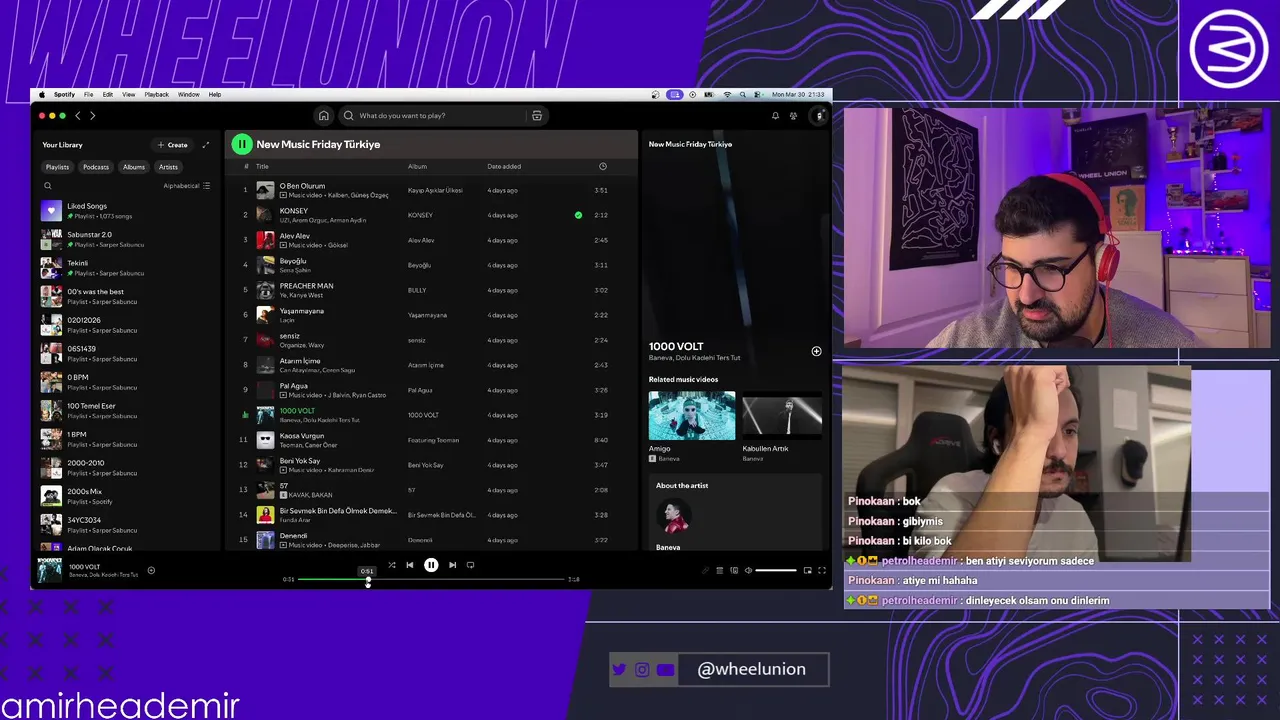Screen dimensions: 1280x720
Task: Pause playback in the bottom player
Action: tap(431, 565)
